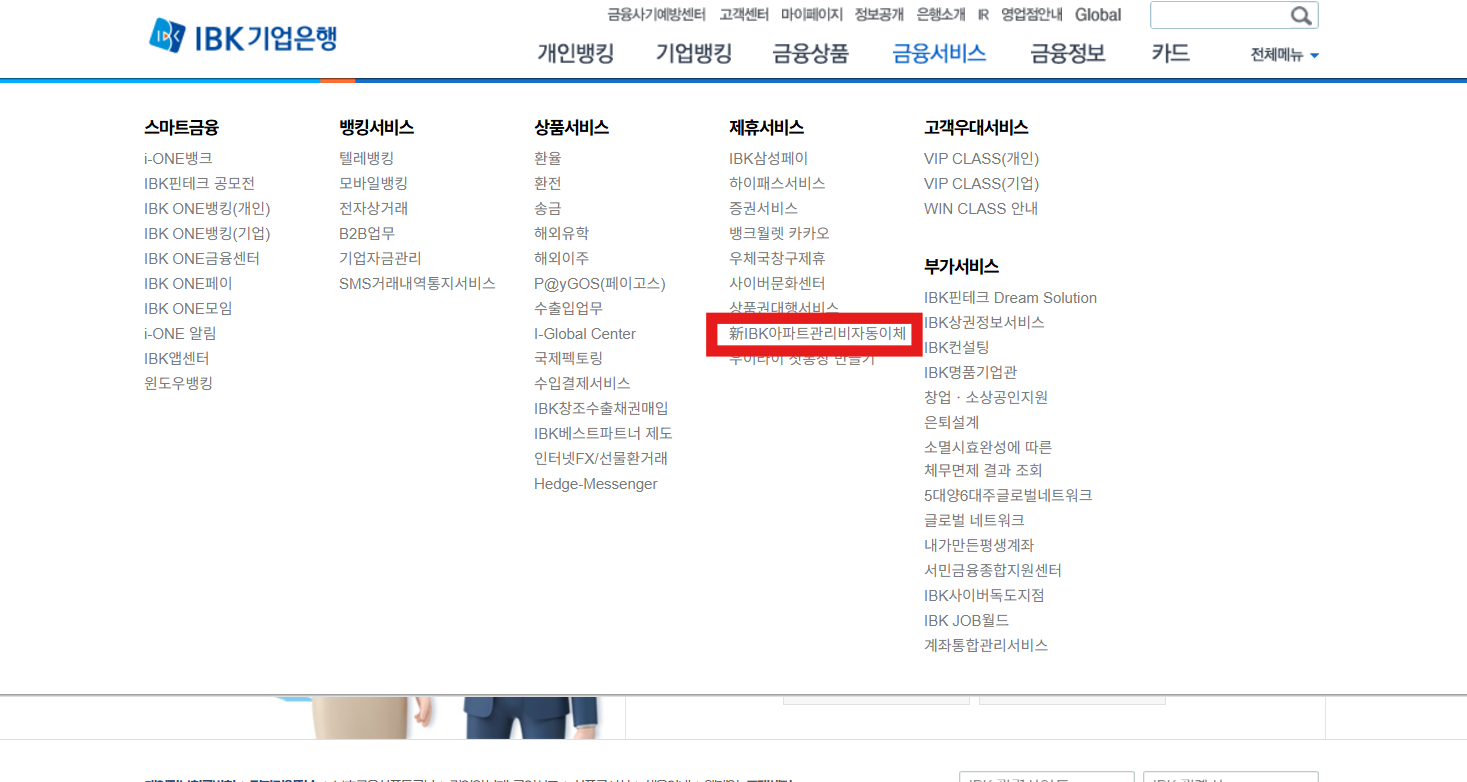Select 은퇴설계
Screen dimensions: 1467x782
click(x=952, y=422)
